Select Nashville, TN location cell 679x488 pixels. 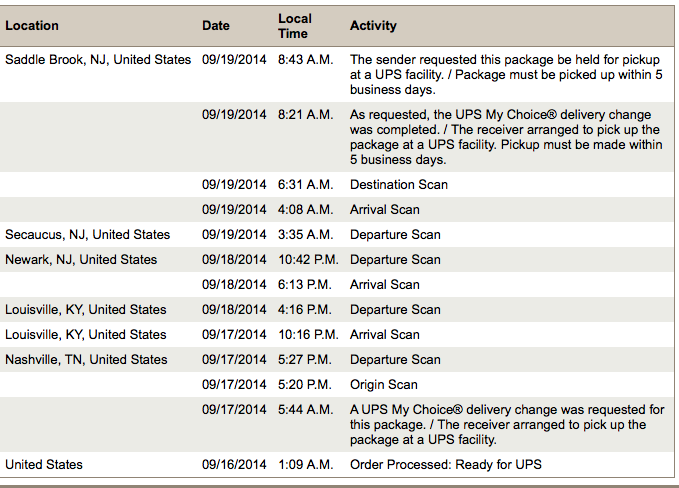[86, 359]
